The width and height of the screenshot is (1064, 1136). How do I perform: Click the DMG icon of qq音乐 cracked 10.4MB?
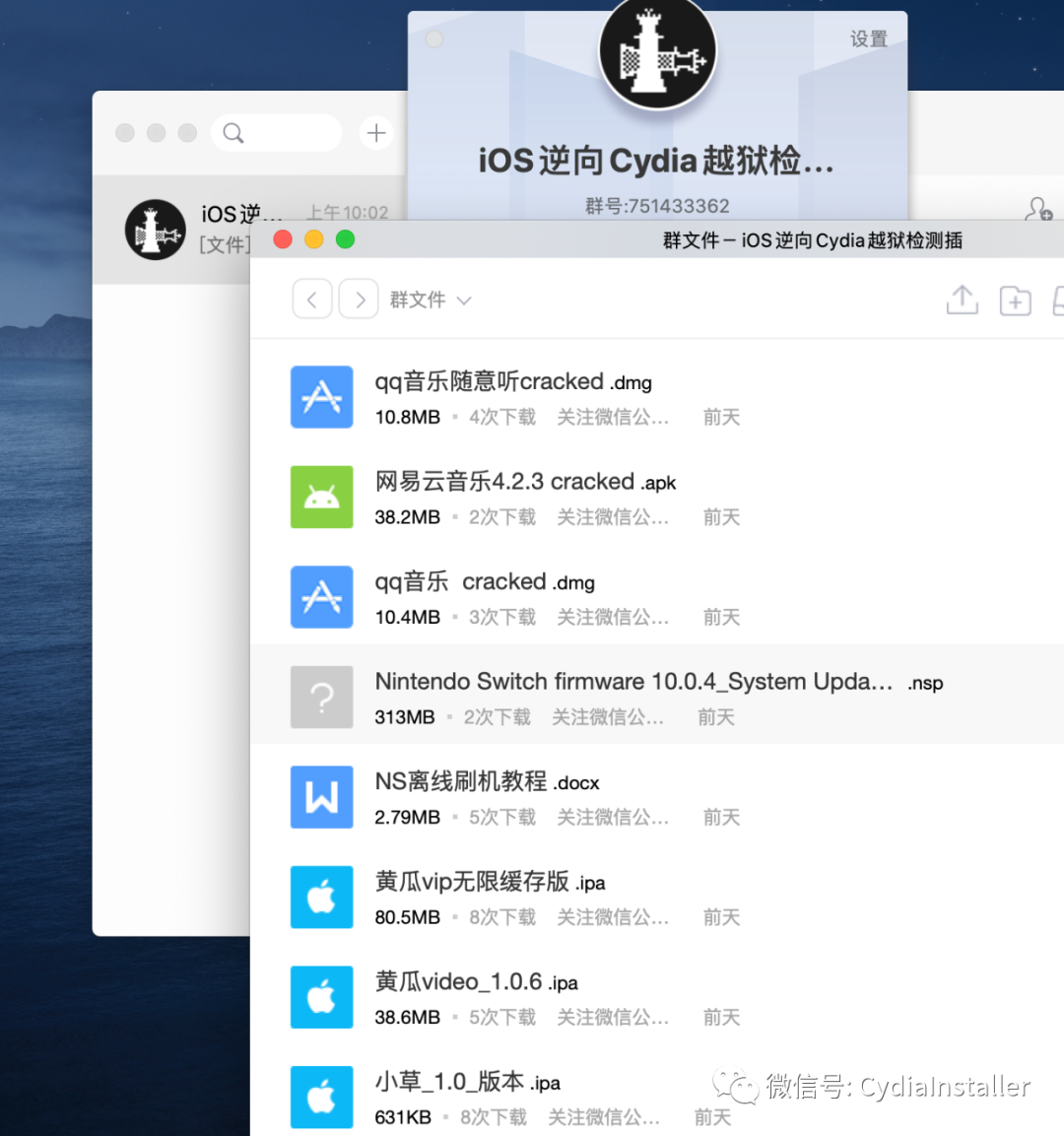pos(321,597)
